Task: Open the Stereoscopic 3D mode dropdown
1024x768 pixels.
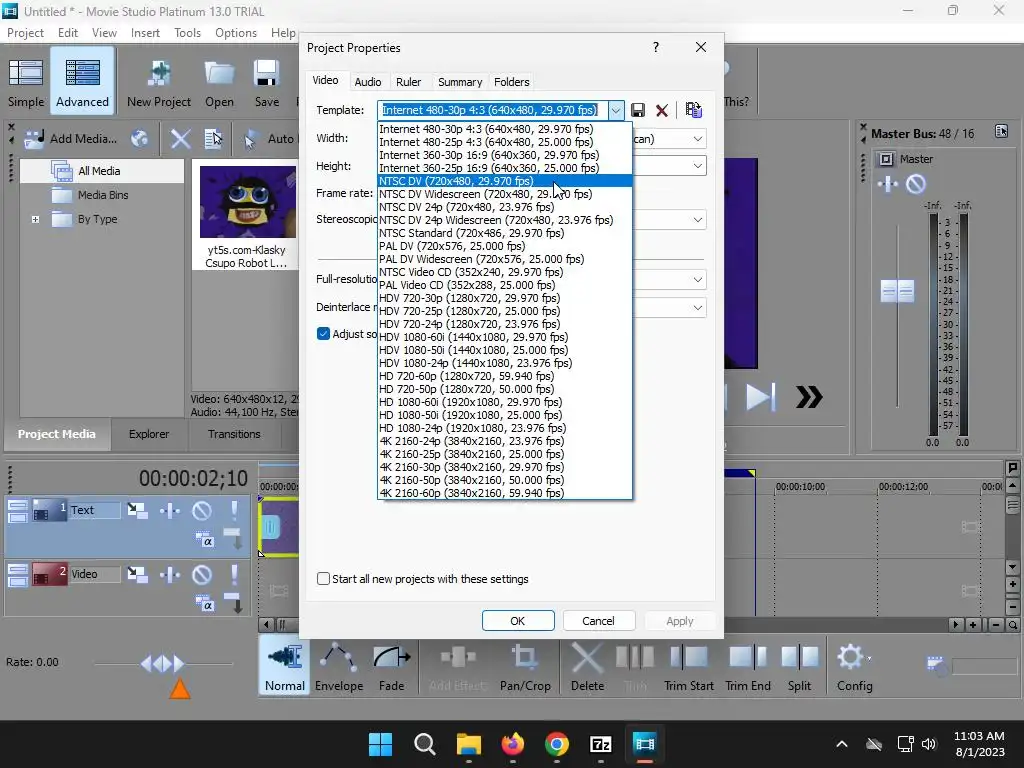Action: (x=697, y=219)
